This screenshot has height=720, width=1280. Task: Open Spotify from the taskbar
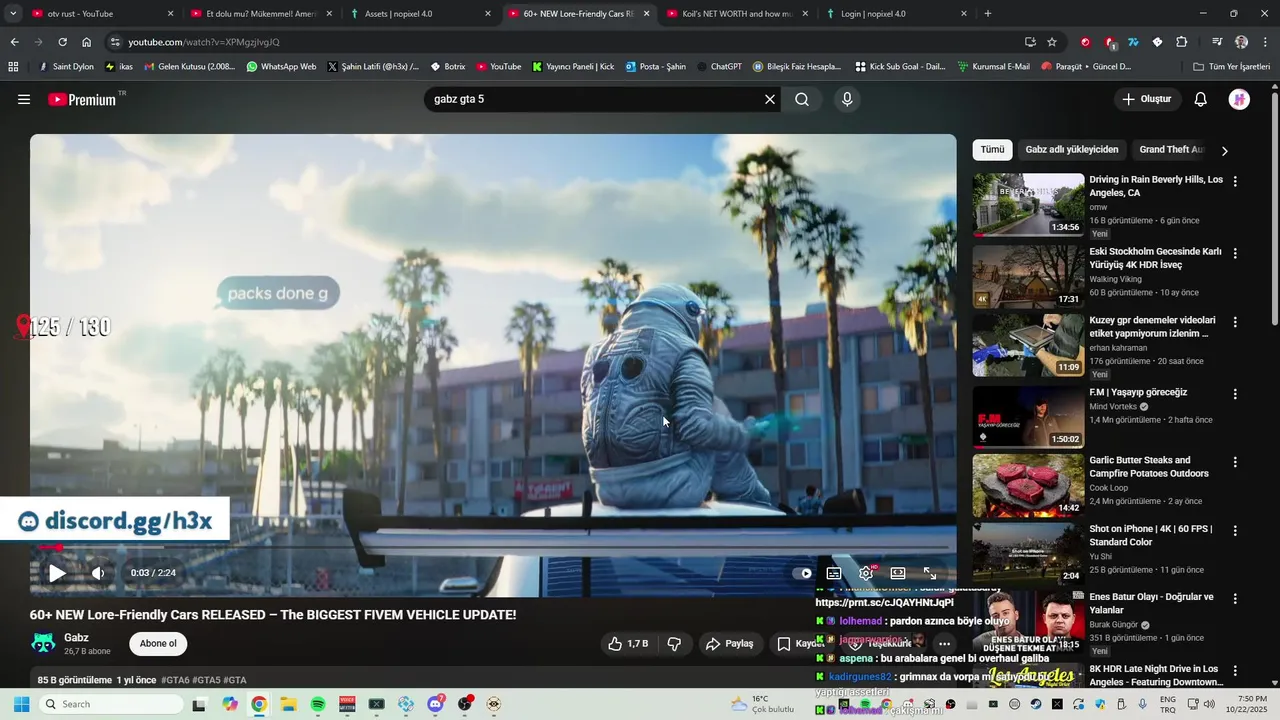click(318, 704)
